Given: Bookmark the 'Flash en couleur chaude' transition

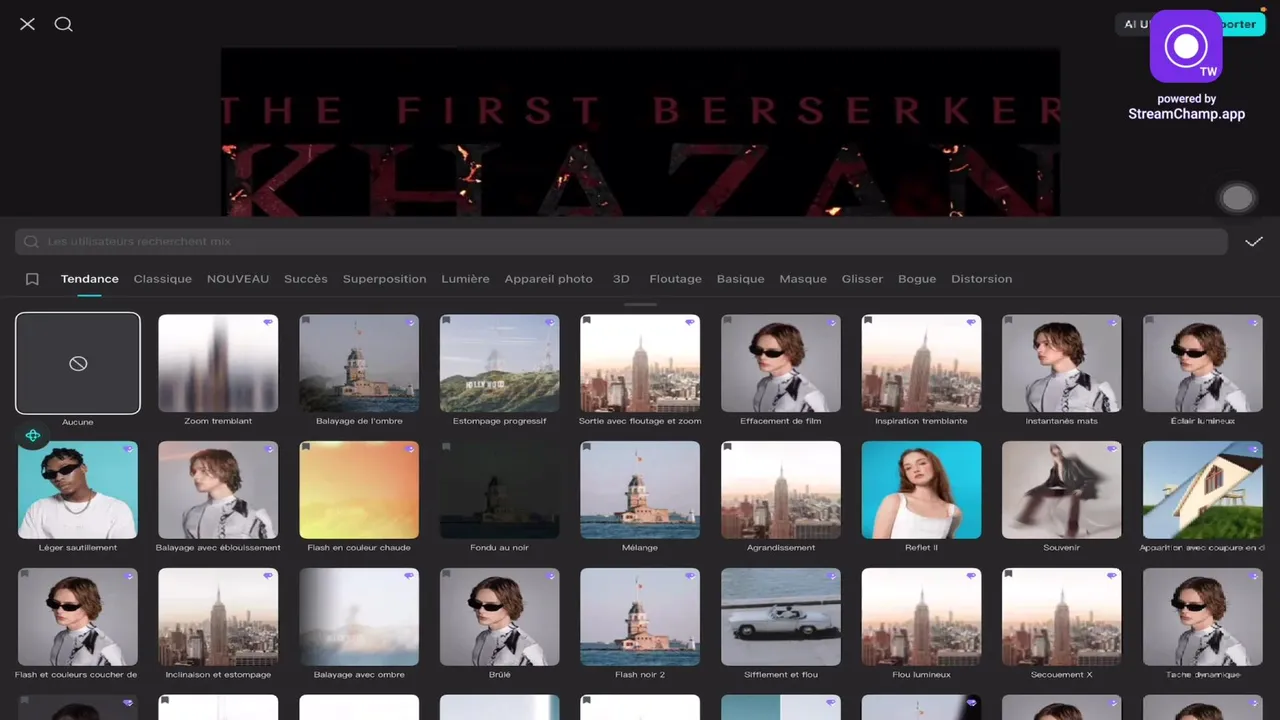Looking at the screenshot, I should (x=306, y=448).
